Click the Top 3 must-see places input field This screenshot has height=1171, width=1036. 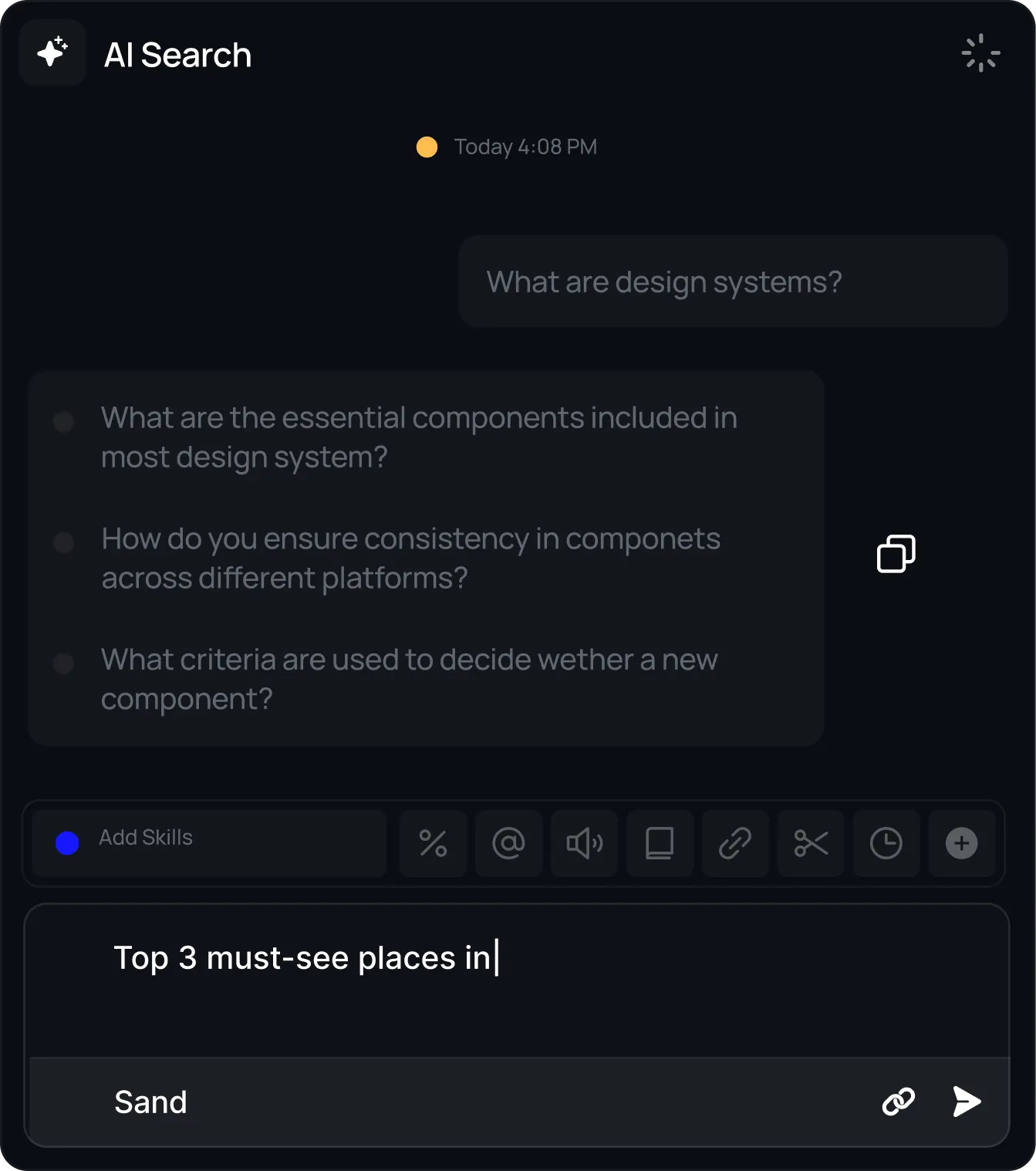[x=306, y=958]
